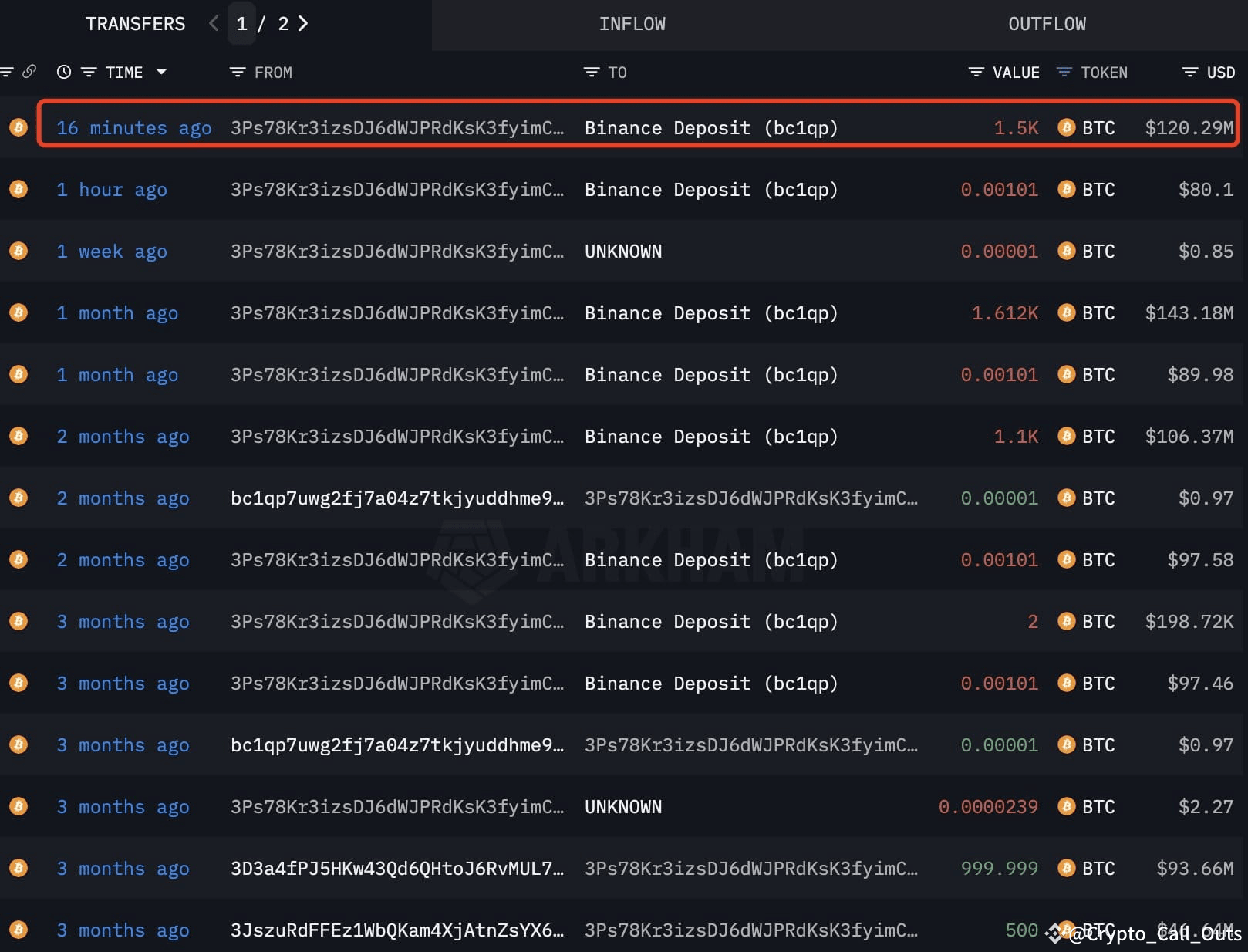Viewport: 1248px width, 952px height.
Task: Open the "16 minutes ago" transaction link
Action: [x=133, y=128]
